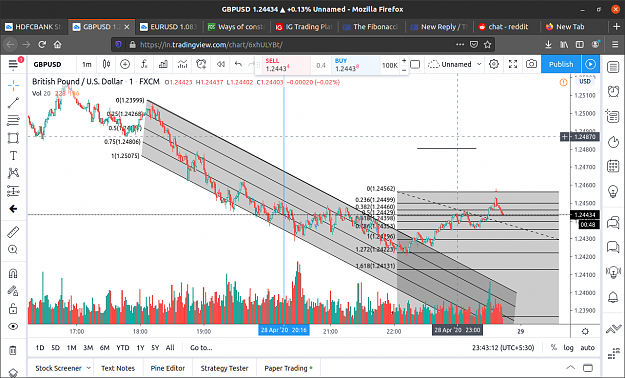
Task: Toggle lock all drawing tools
Action: click(x=13, y=309)
